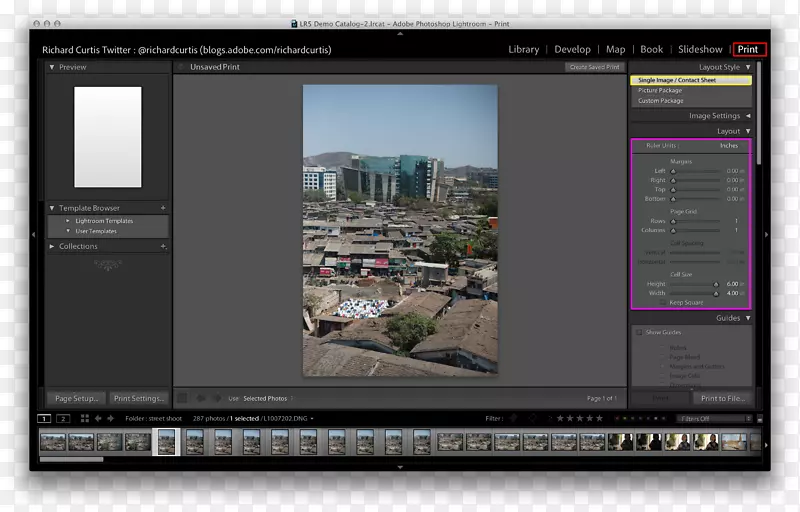This screenshot has height=512, width=800.
Task: Click the Page Grid Rows slider handle
Action: click(673, 221)
